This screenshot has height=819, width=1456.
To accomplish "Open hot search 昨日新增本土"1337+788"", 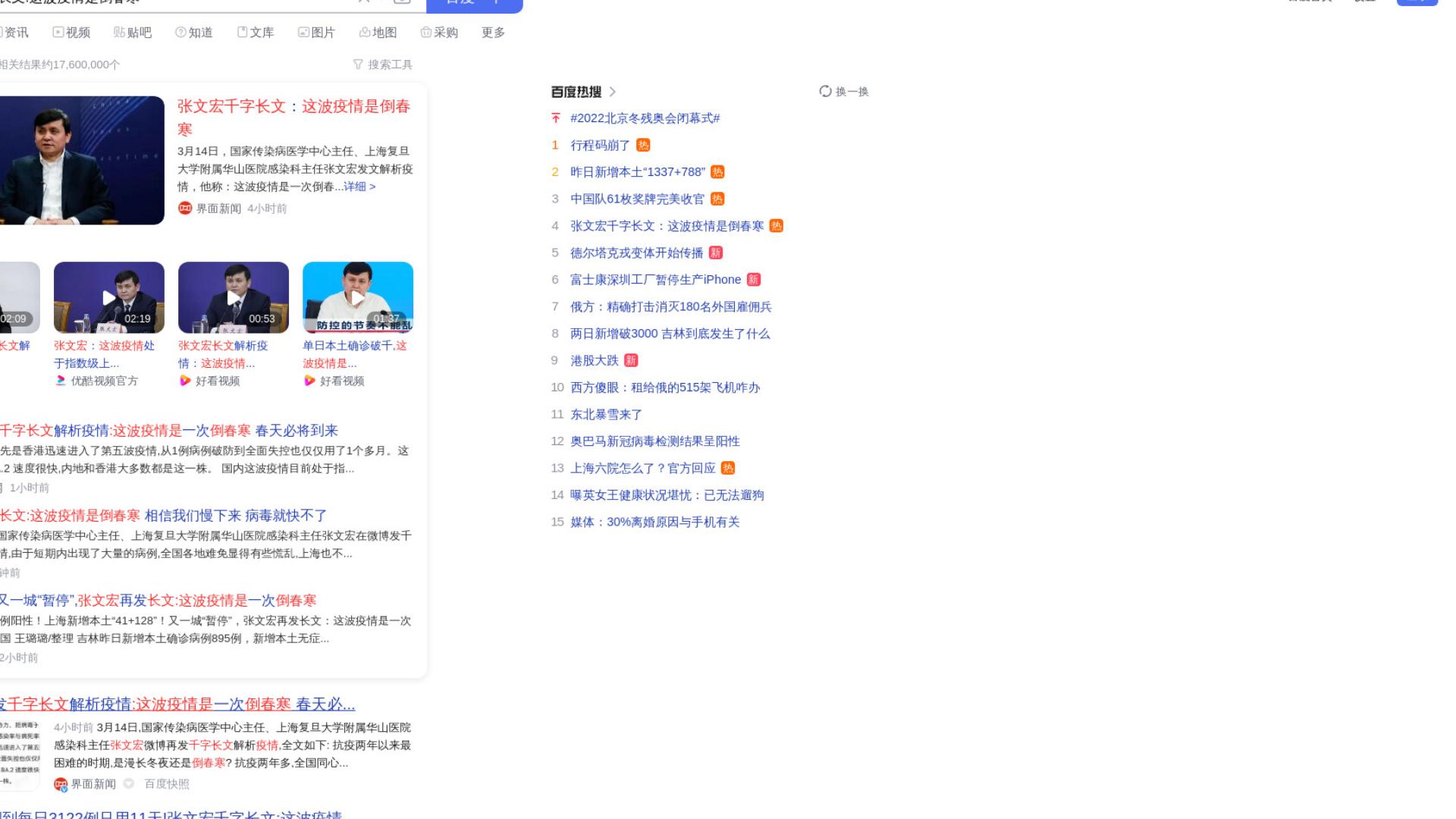I will (638, 172).
